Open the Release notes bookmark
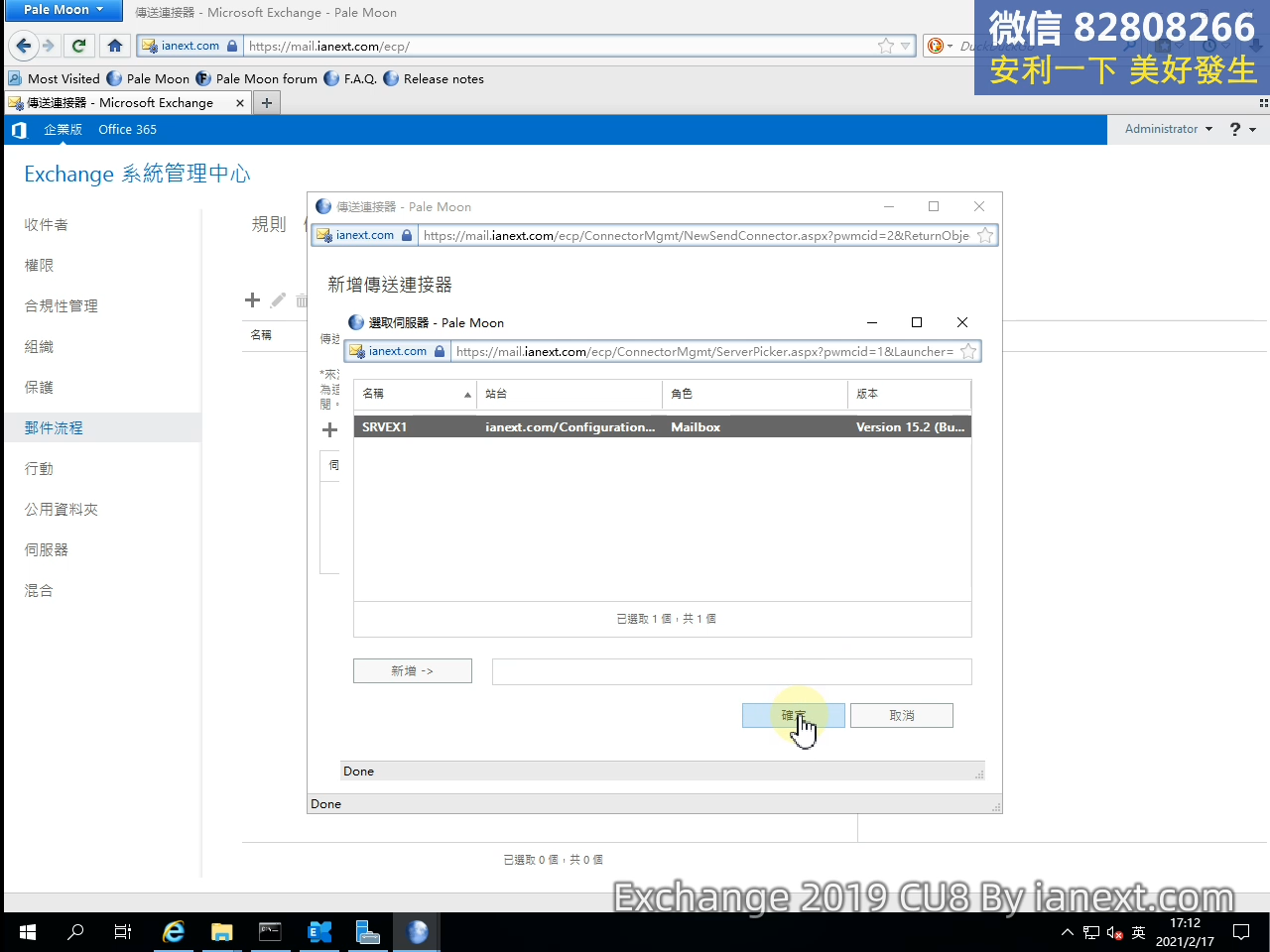 (x=434, y=78)
